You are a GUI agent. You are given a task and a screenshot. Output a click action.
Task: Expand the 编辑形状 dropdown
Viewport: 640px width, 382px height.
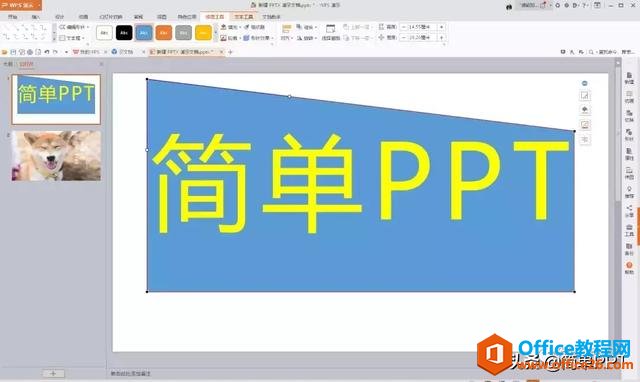pos(74,27)
